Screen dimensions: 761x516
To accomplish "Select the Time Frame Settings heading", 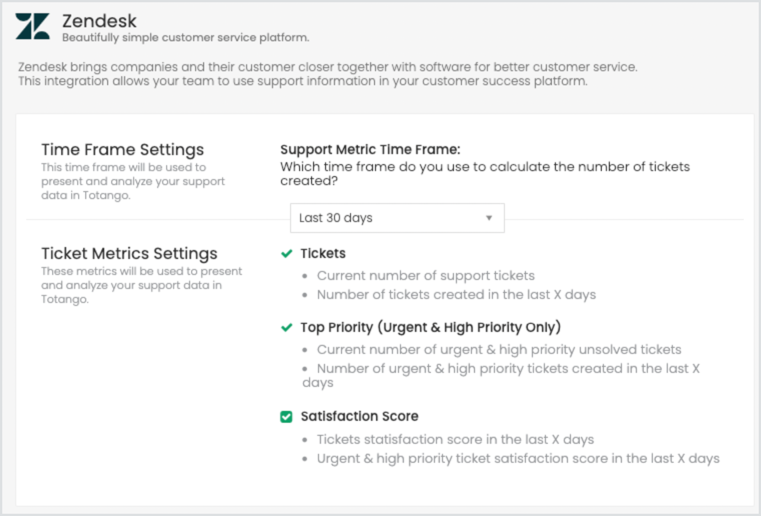I will (x=122, y=150).
